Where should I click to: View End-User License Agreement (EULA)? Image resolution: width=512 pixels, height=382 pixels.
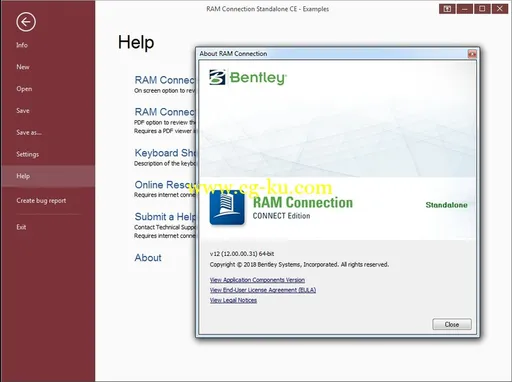263,290
